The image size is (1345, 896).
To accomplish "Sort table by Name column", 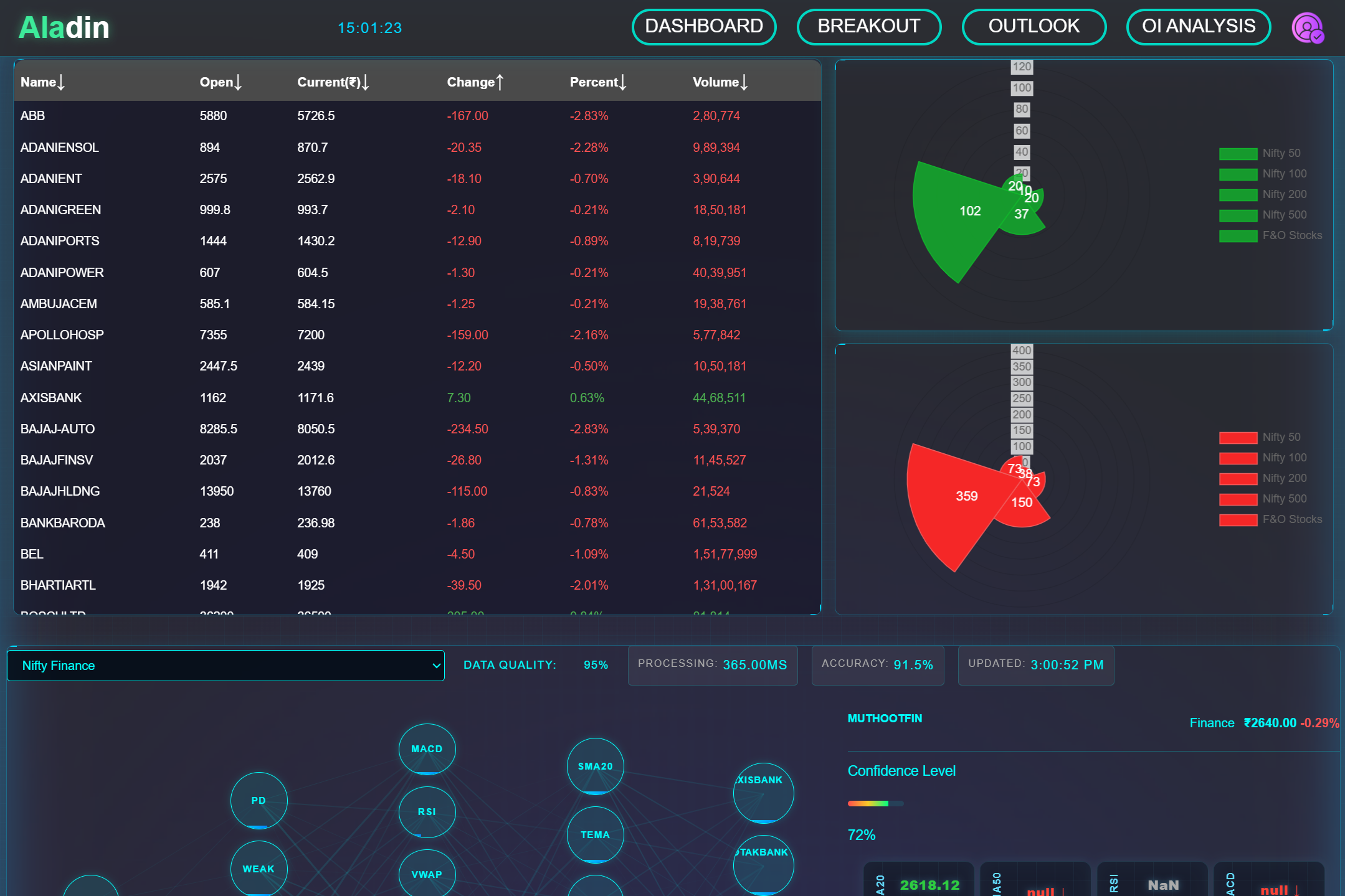I will [42, 82].
